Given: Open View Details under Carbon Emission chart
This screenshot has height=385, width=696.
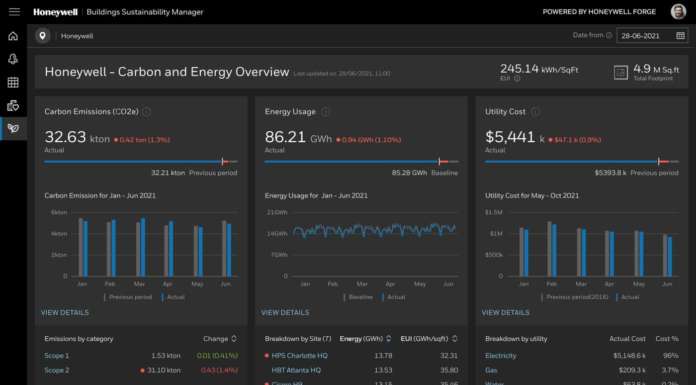Looking at the screenshot, I should click(65, 313).
